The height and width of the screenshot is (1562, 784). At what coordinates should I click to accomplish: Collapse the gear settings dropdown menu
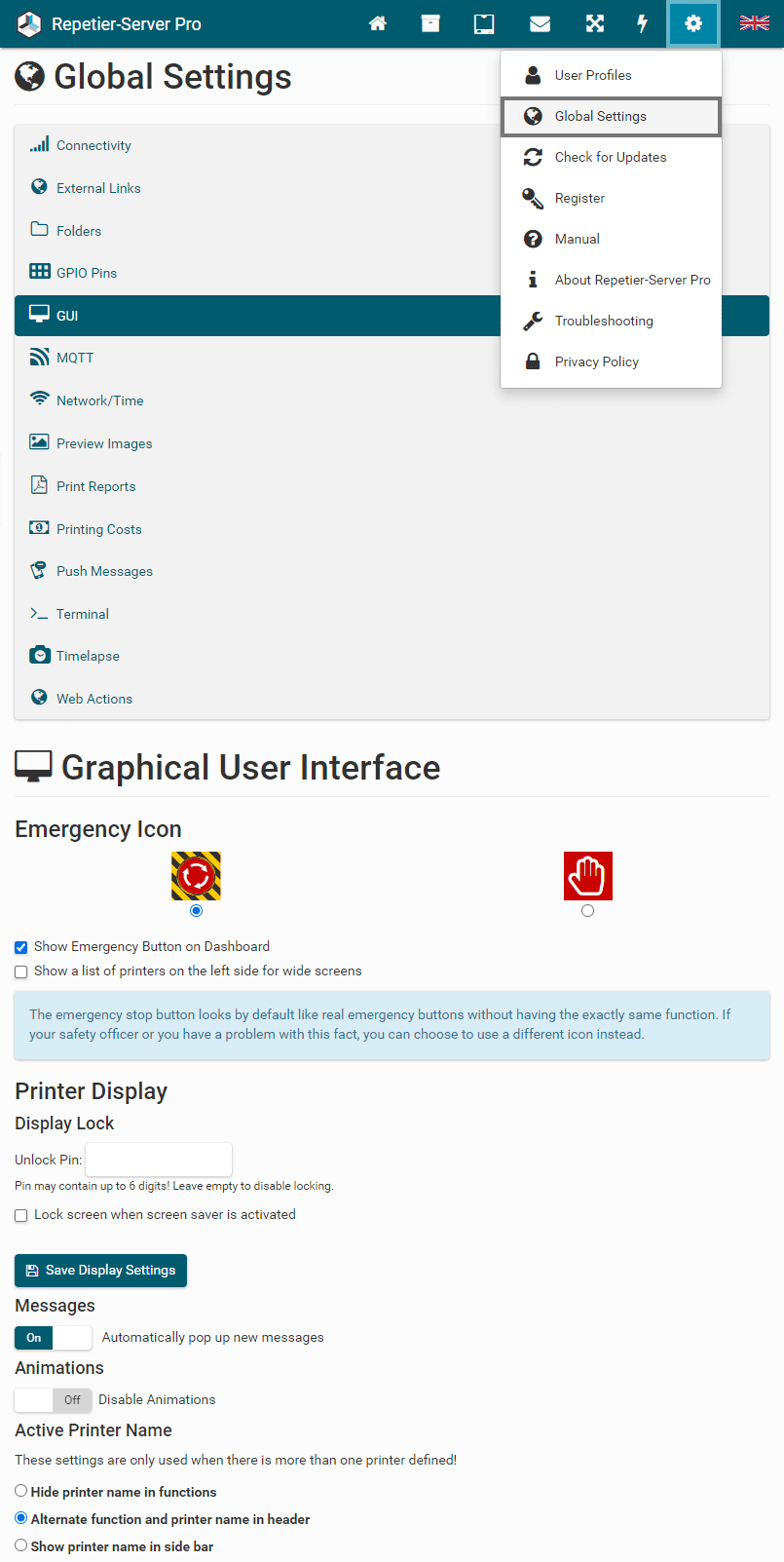point(693,24)
